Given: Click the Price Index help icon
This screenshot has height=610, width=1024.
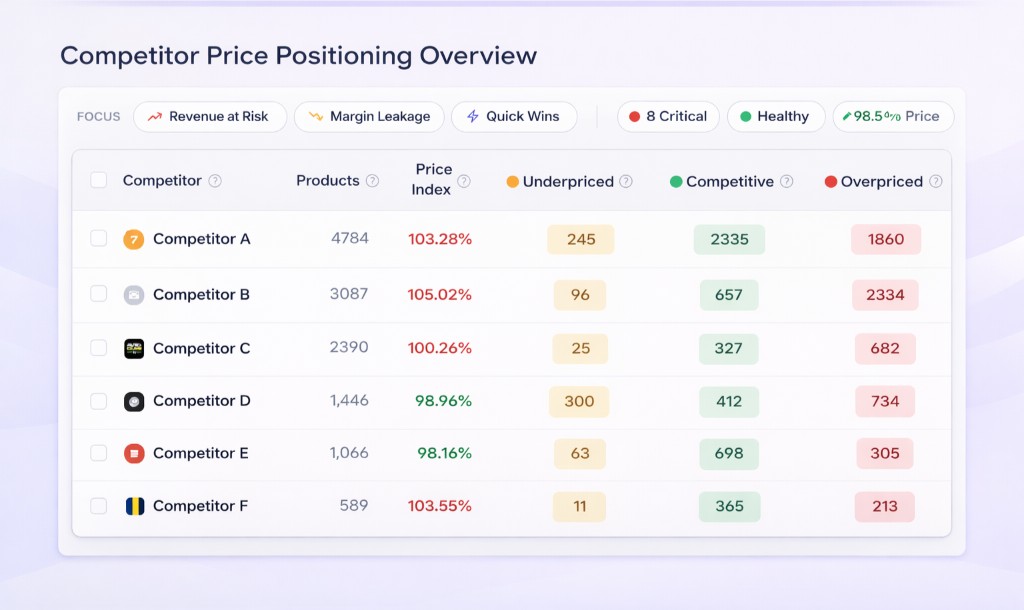Looking at the screenshot, I should pyautogui.click(x=464, y=181).
